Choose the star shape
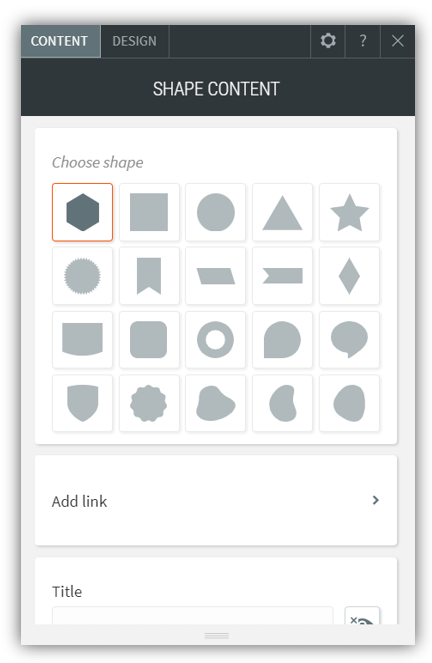432x663 pixels. tap(349, 212)
